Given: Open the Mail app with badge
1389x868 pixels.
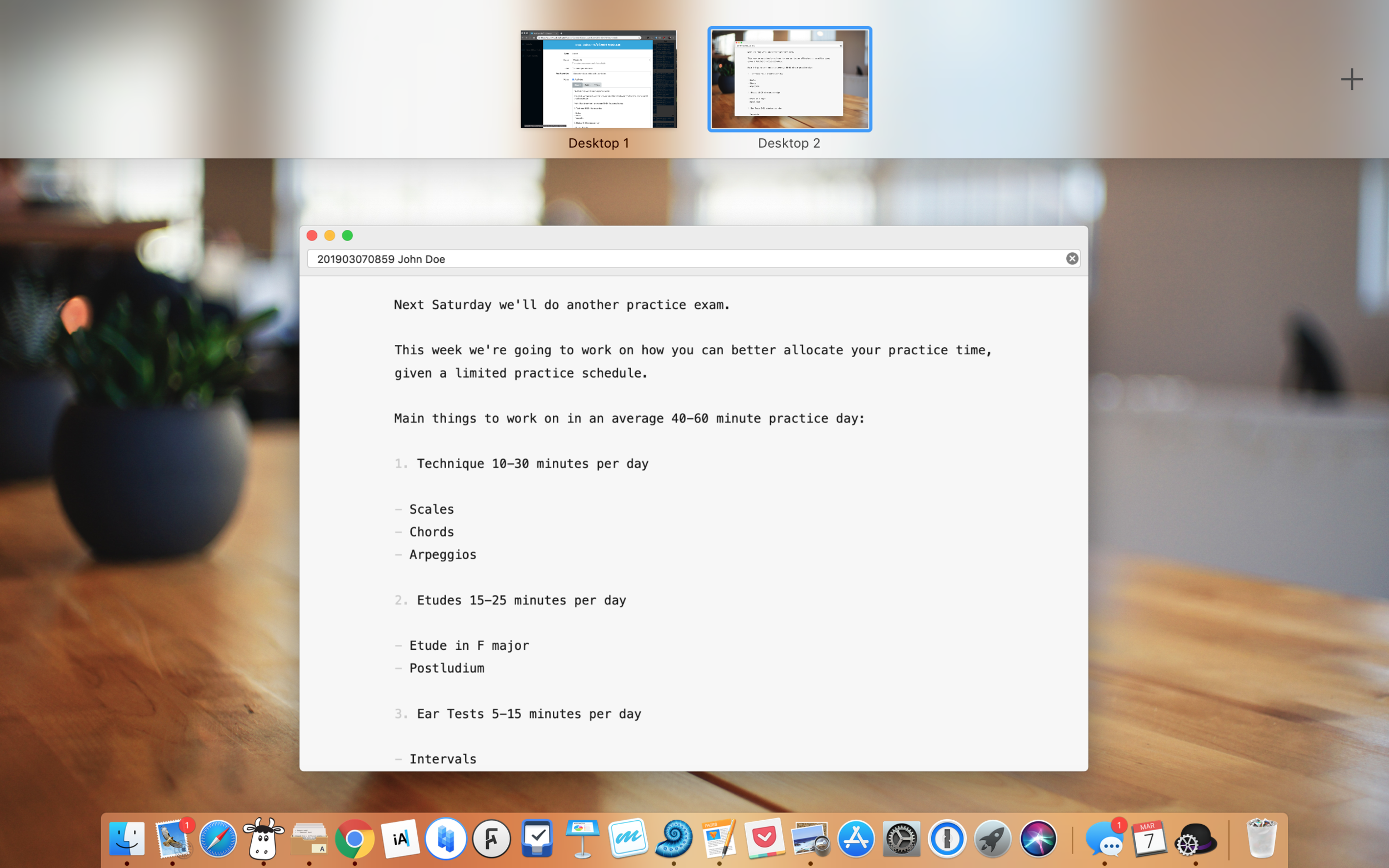Looking at the screenshot, I should [172, 839].
